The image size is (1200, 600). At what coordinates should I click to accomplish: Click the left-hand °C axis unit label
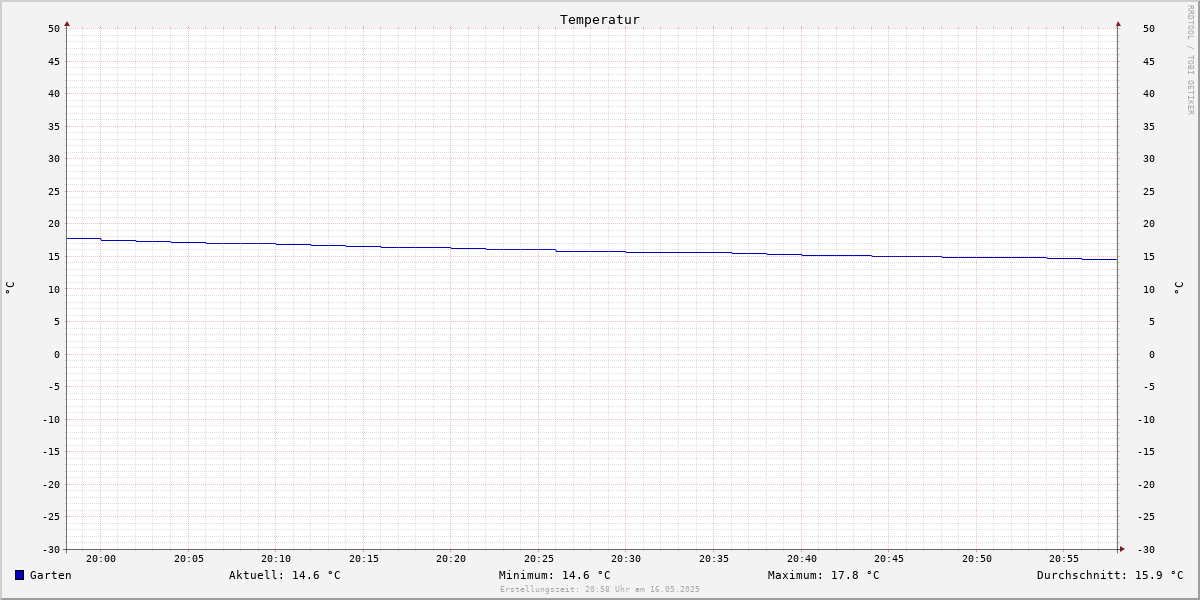(x=10, y=287)
